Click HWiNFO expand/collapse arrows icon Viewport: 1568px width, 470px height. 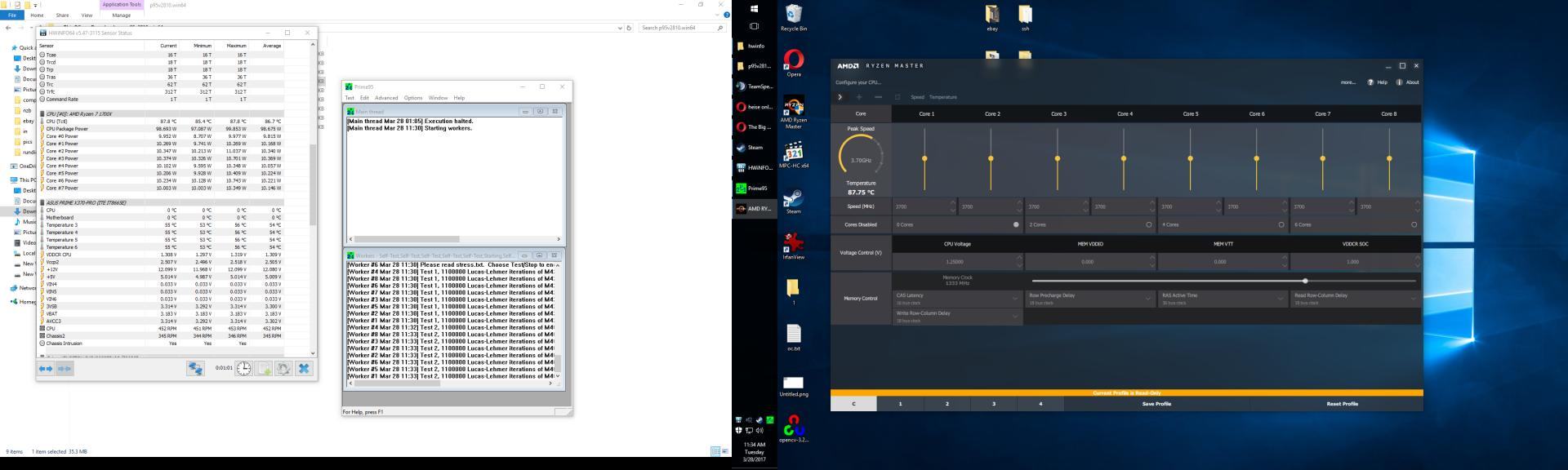coord(46,369)
